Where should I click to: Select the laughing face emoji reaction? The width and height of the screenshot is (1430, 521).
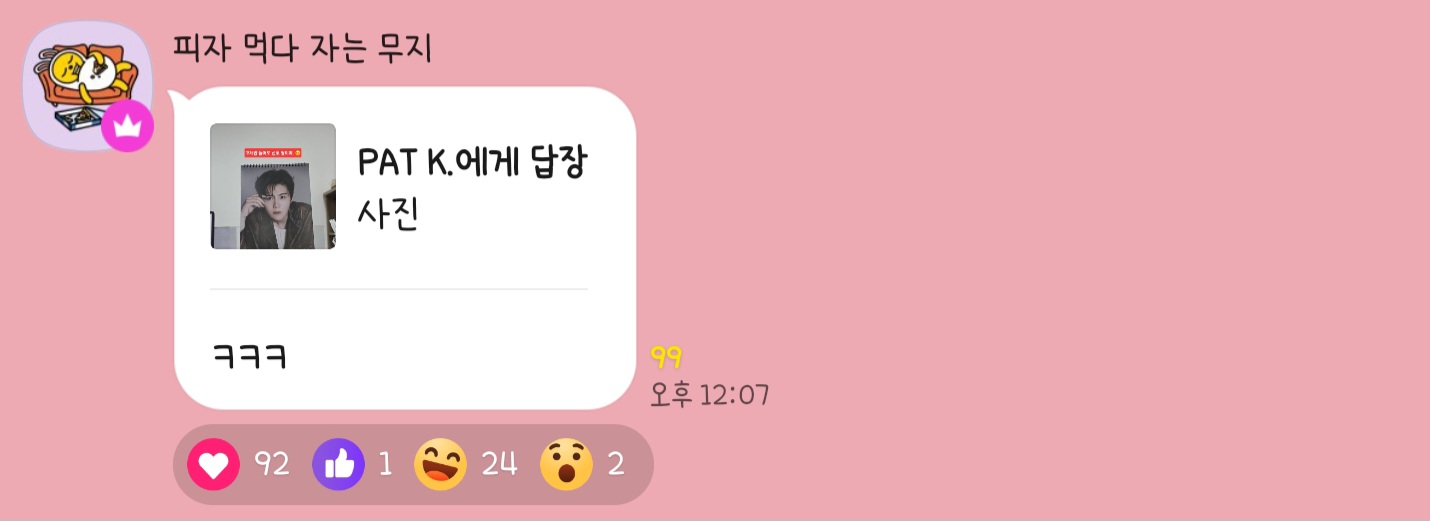pyautogui.click(x=441, y=464)
